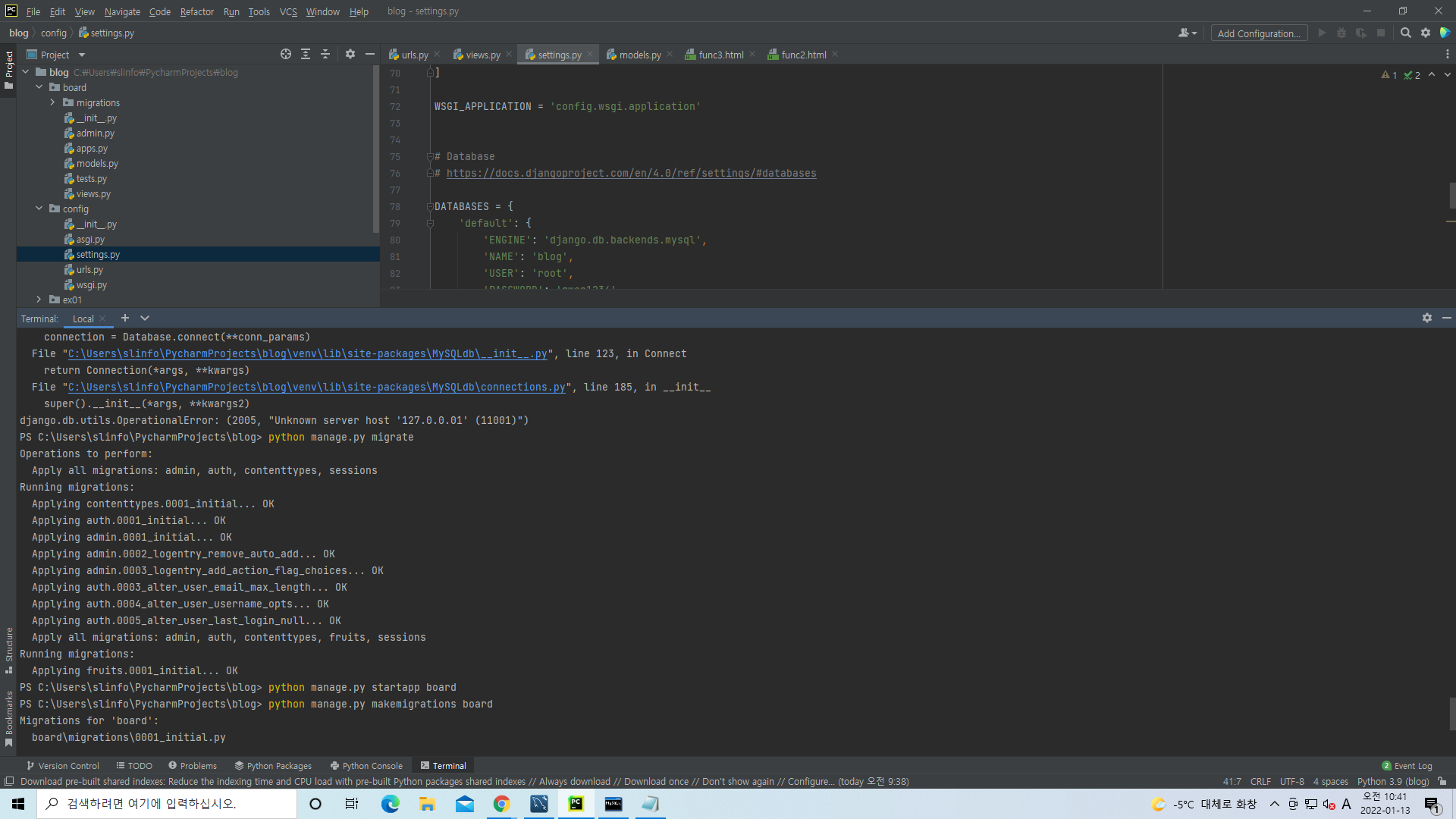Image resolution: width=1456 pixels, height=819 pixels.
Task: Open Project panel options gear
Action: pos(350,54)
